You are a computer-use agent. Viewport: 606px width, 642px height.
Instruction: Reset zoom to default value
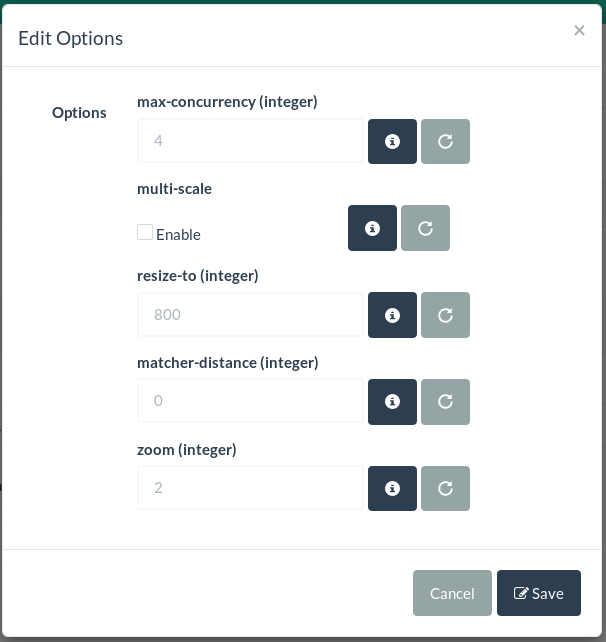(445, 488)
